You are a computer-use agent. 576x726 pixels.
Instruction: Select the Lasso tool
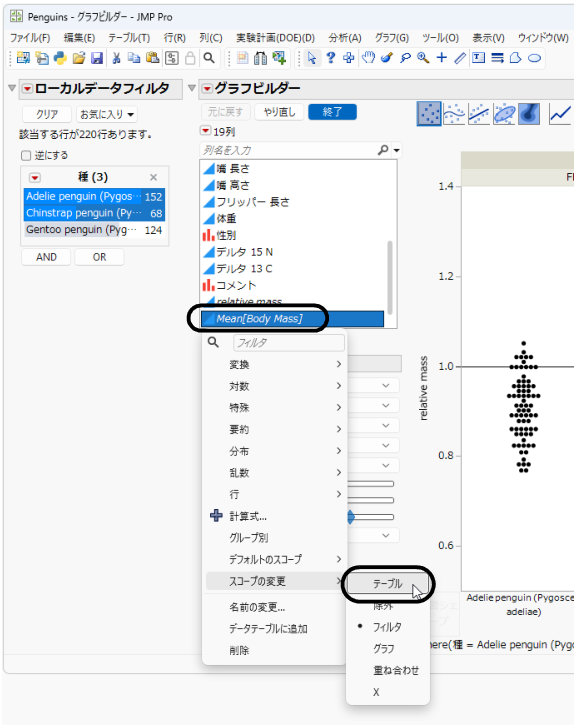pyautogui.click(x=405, y=58)
